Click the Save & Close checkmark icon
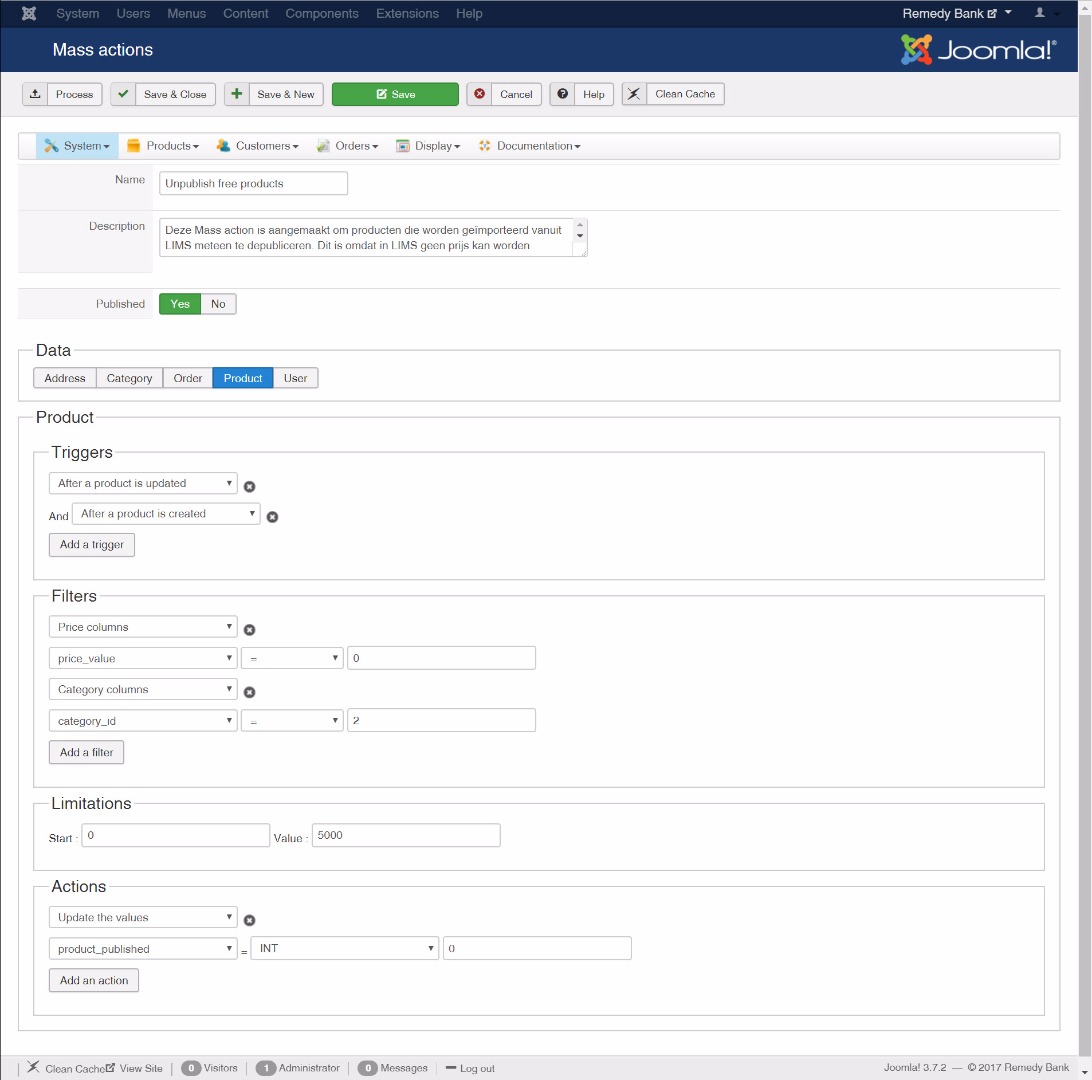The height and width of the screenshot is (1080, 1092). point(123,94)
